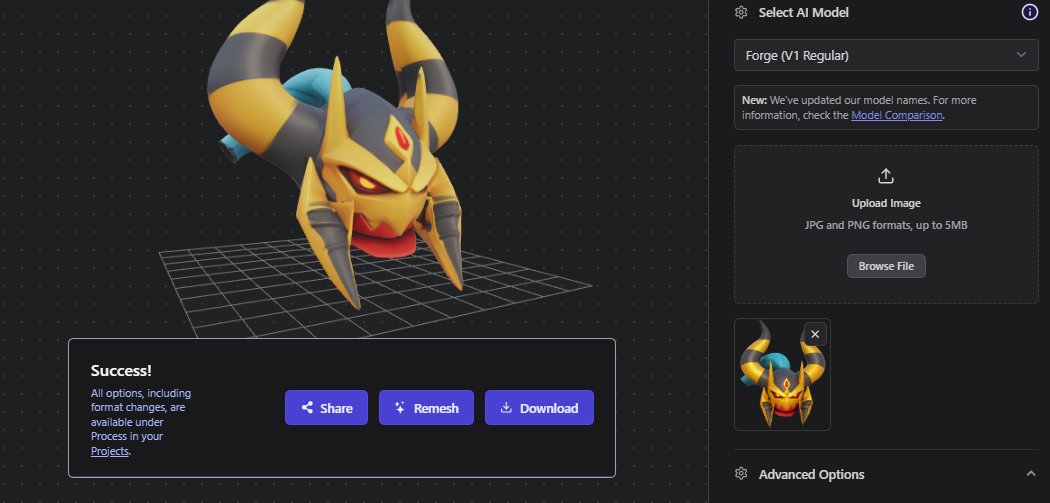Click the gear icon next to Select AI Model

click(x=741, y=13)
